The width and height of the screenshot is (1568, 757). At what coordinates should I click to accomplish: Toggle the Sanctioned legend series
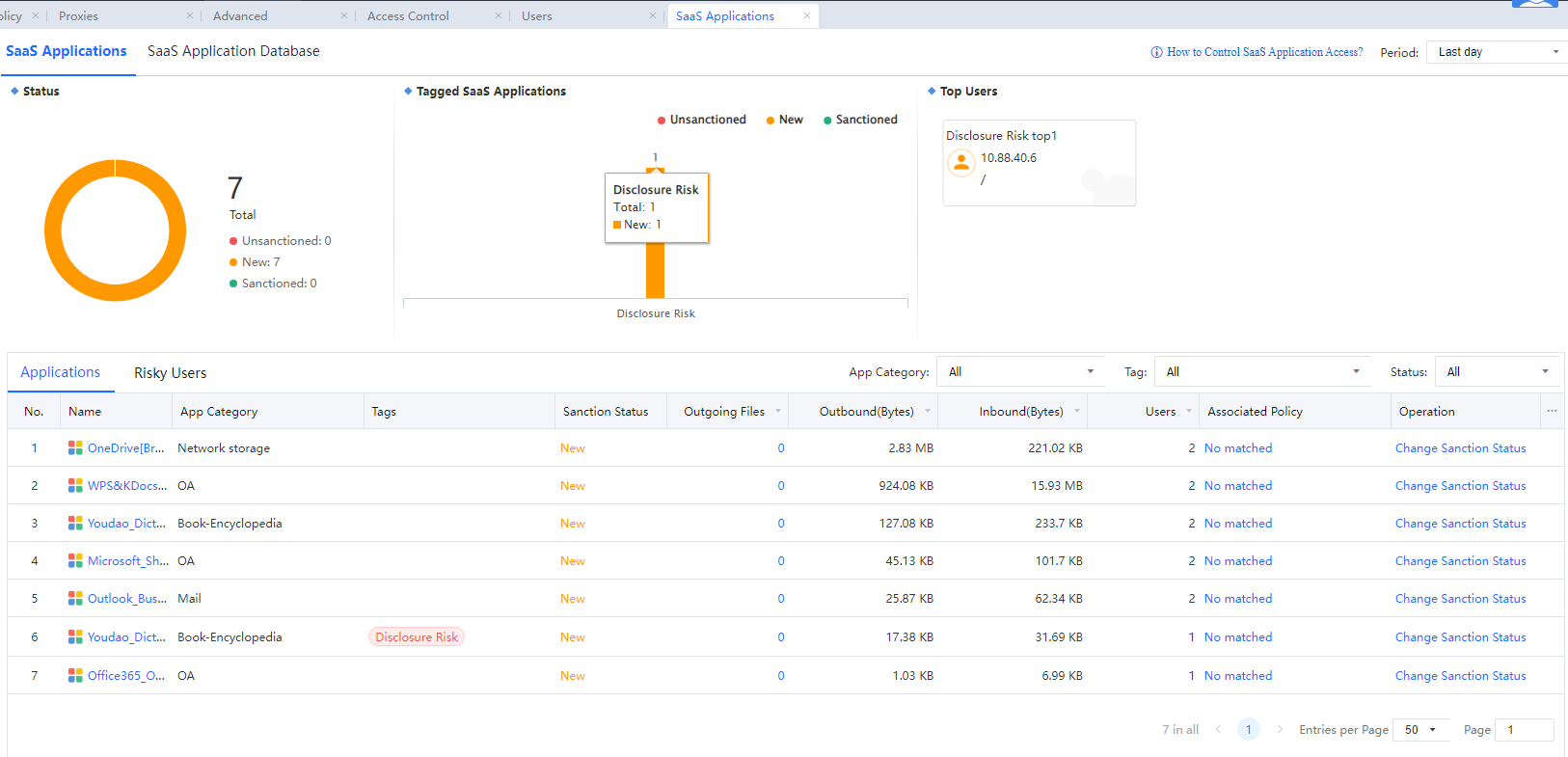(860, 120)
